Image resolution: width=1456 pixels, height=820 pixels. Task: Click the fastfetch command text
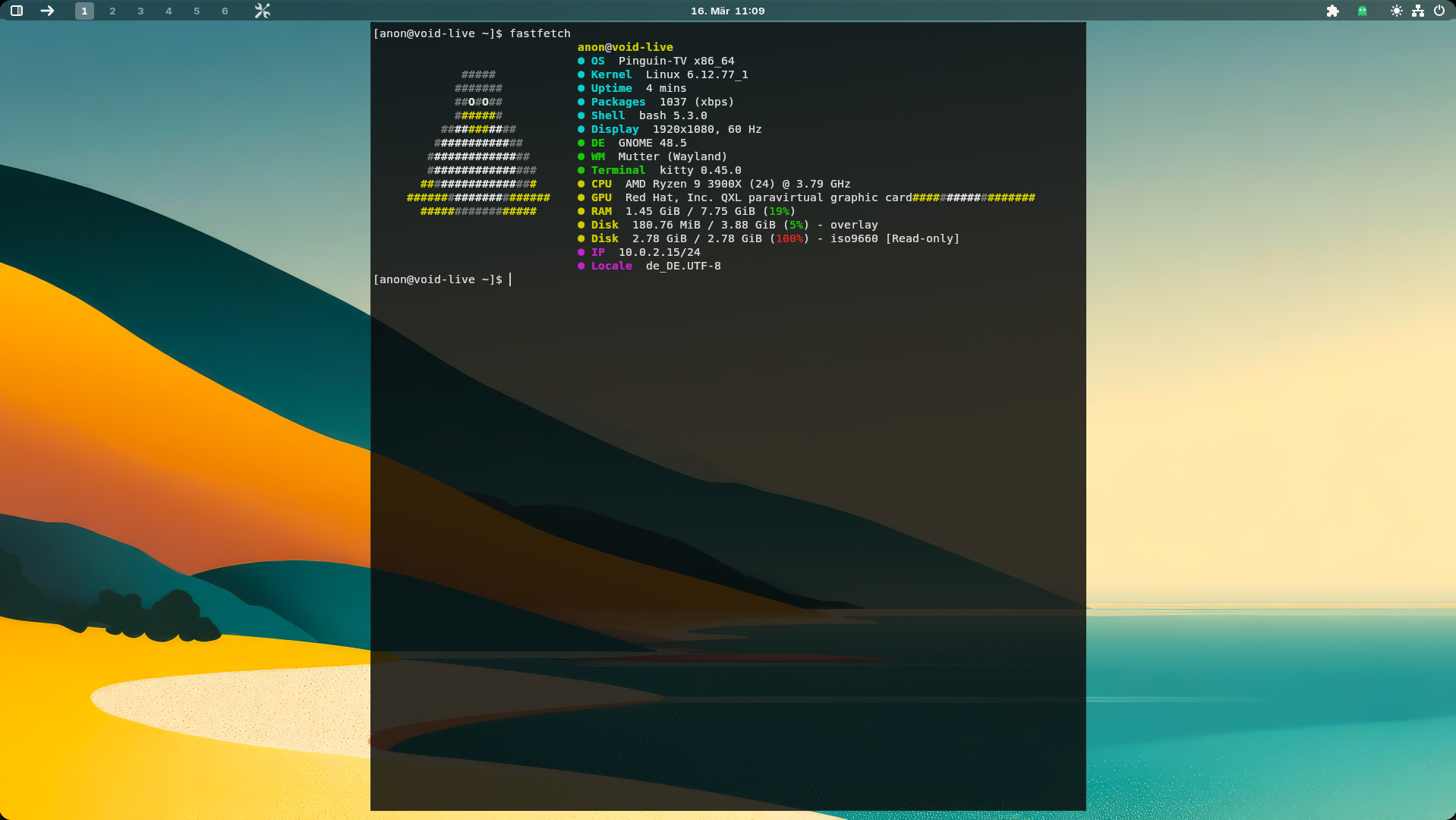(540, 33)
